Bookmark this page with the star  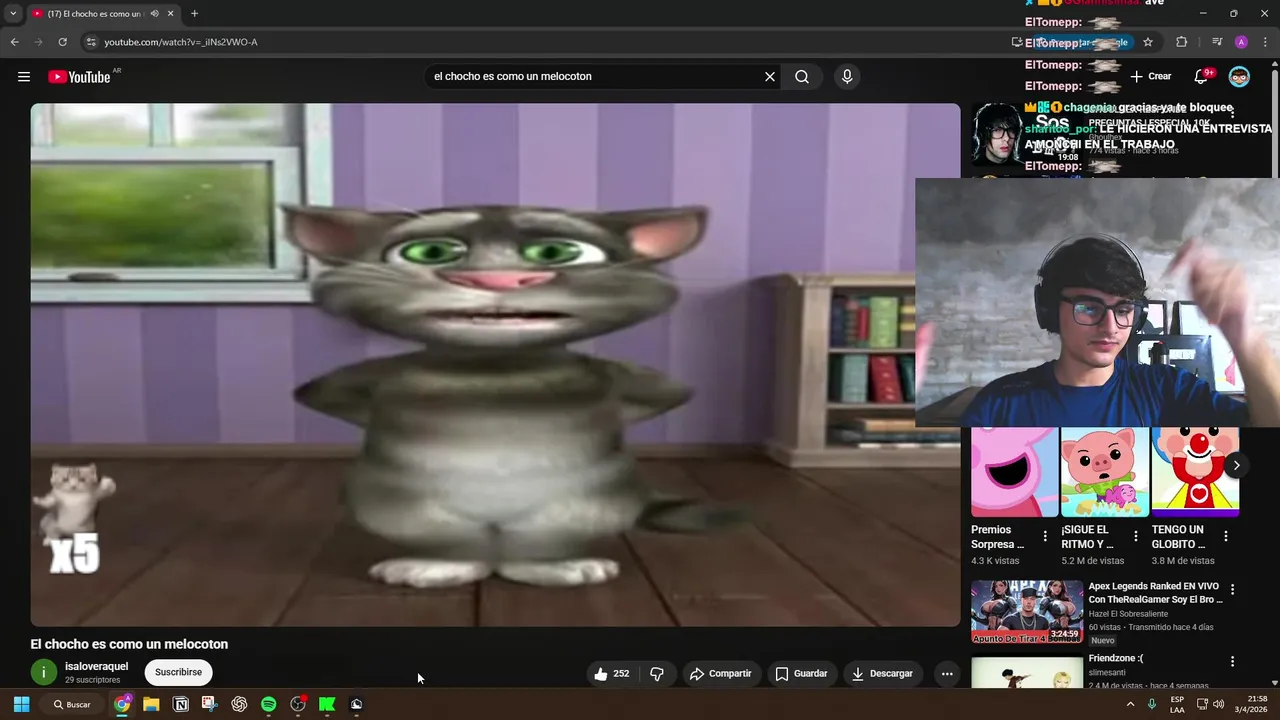coord(1148,42)
